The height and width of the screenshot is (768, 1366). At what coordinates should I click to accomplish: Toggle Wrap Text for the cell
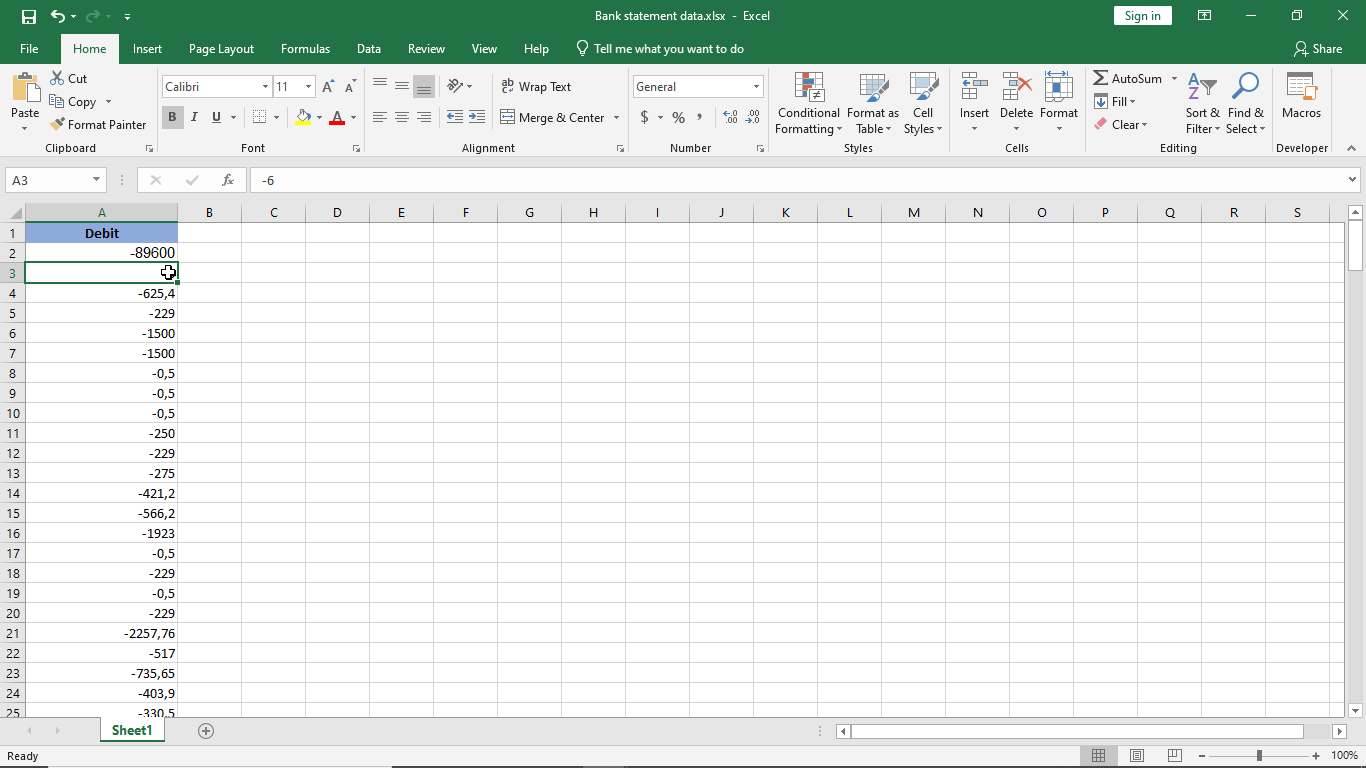tap(537, 86)
